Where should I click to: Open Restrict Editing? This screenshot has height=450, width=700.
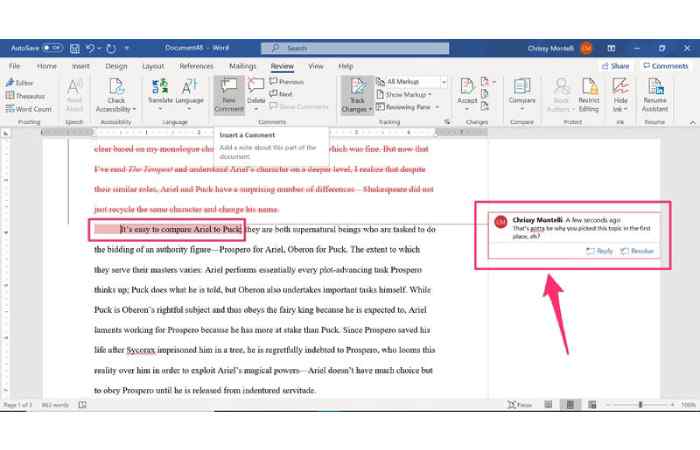pyautogui.click(x=590, y=91)
